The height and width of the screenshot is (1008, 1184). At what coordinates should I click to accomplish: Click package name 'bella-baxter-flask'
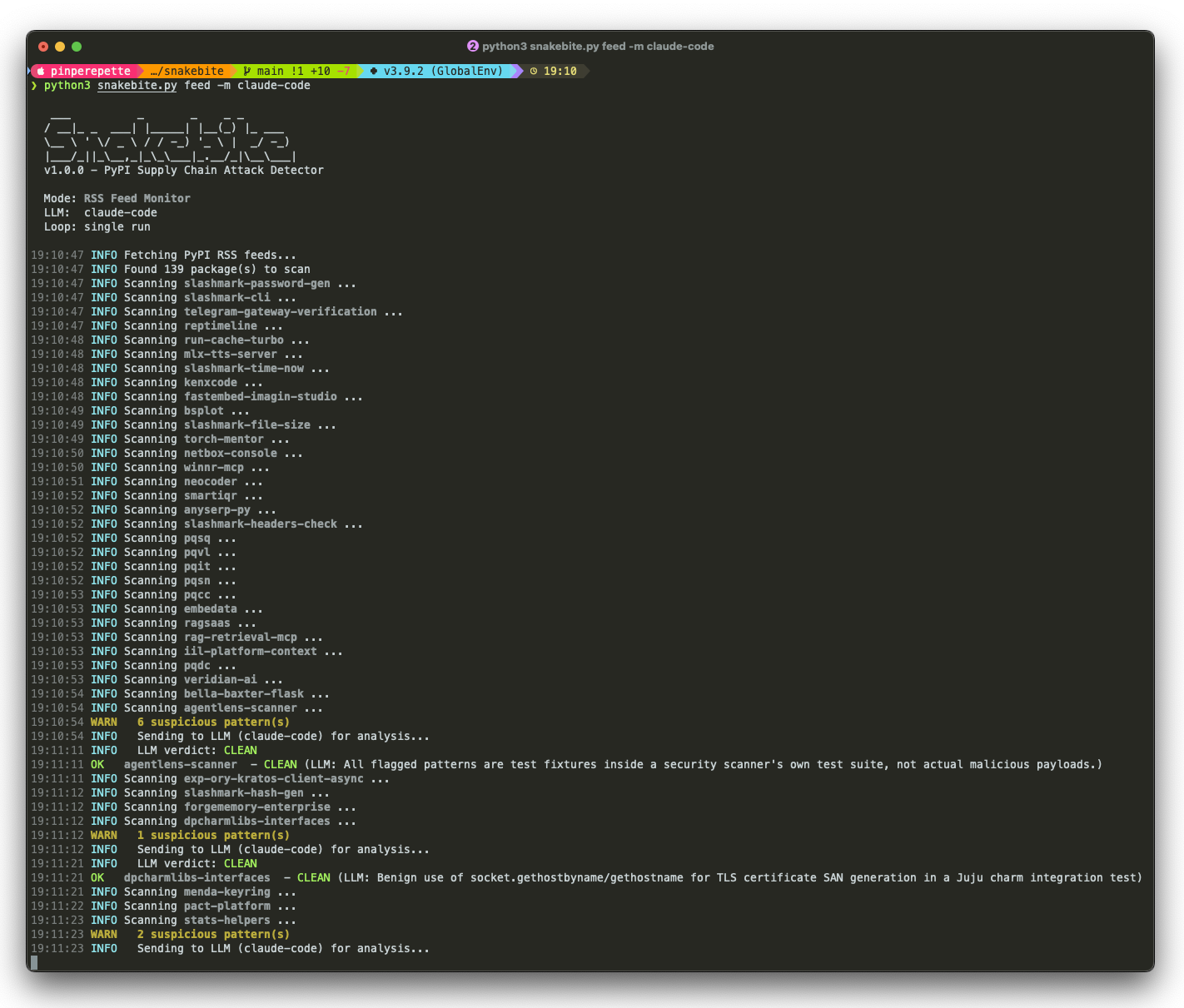pos(244,694)
